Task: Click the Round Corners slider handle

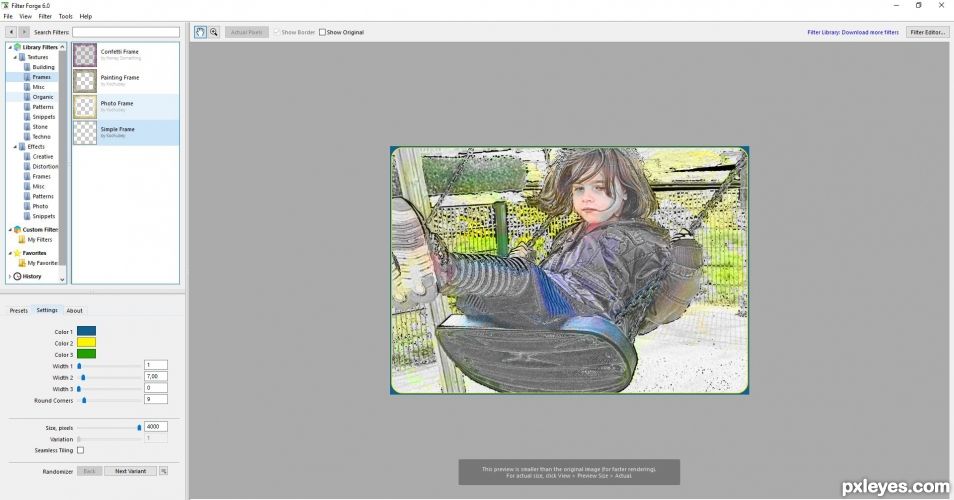Action: point(84,400)
